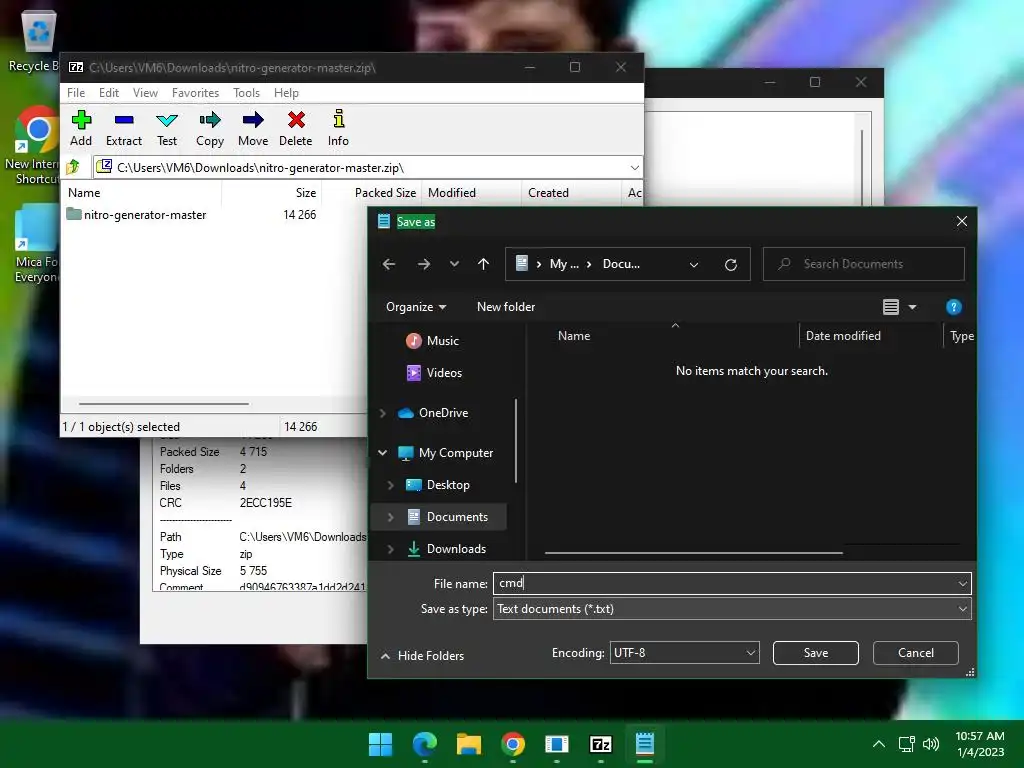The width and height of the screenshot is (1024, 768).
Task: Collapse the My Computer tree node
Action: (383, 453)
